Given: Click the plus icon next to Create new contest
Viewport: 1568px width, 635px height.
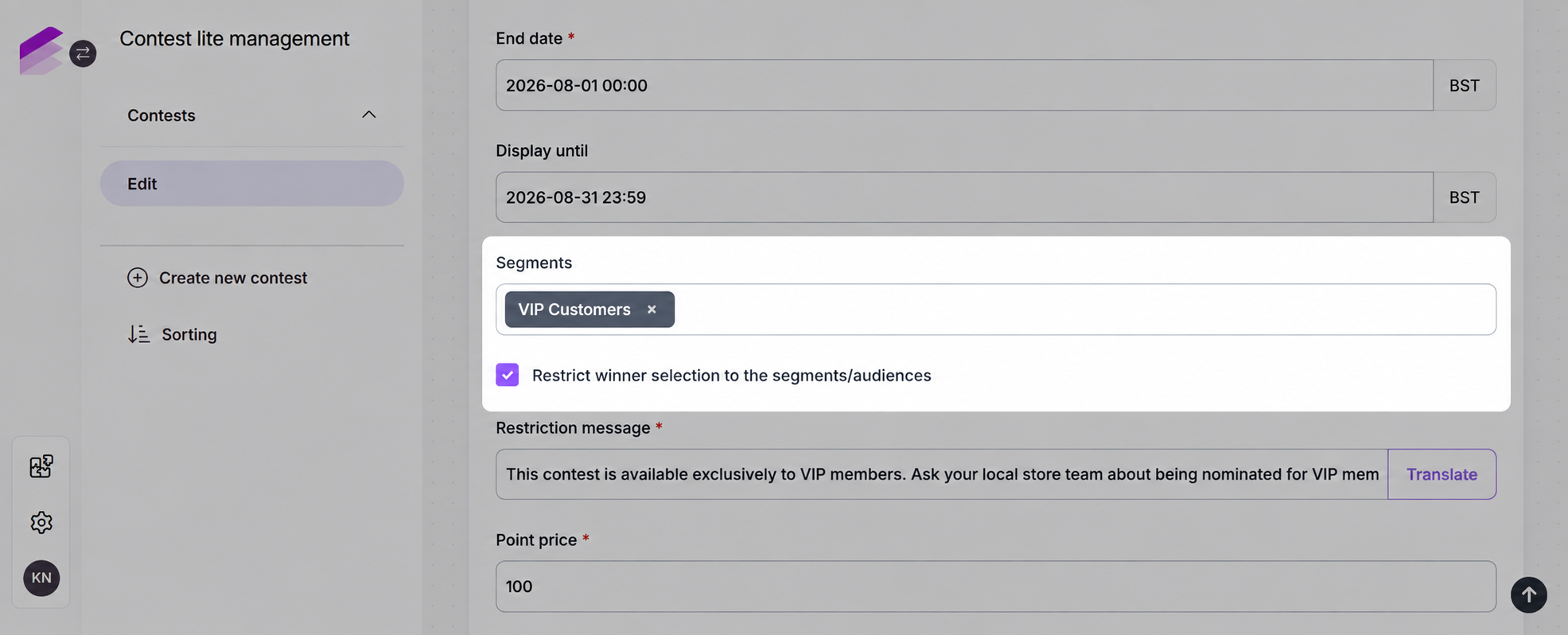Looking at the screenshot, I should tap(138, 278).
